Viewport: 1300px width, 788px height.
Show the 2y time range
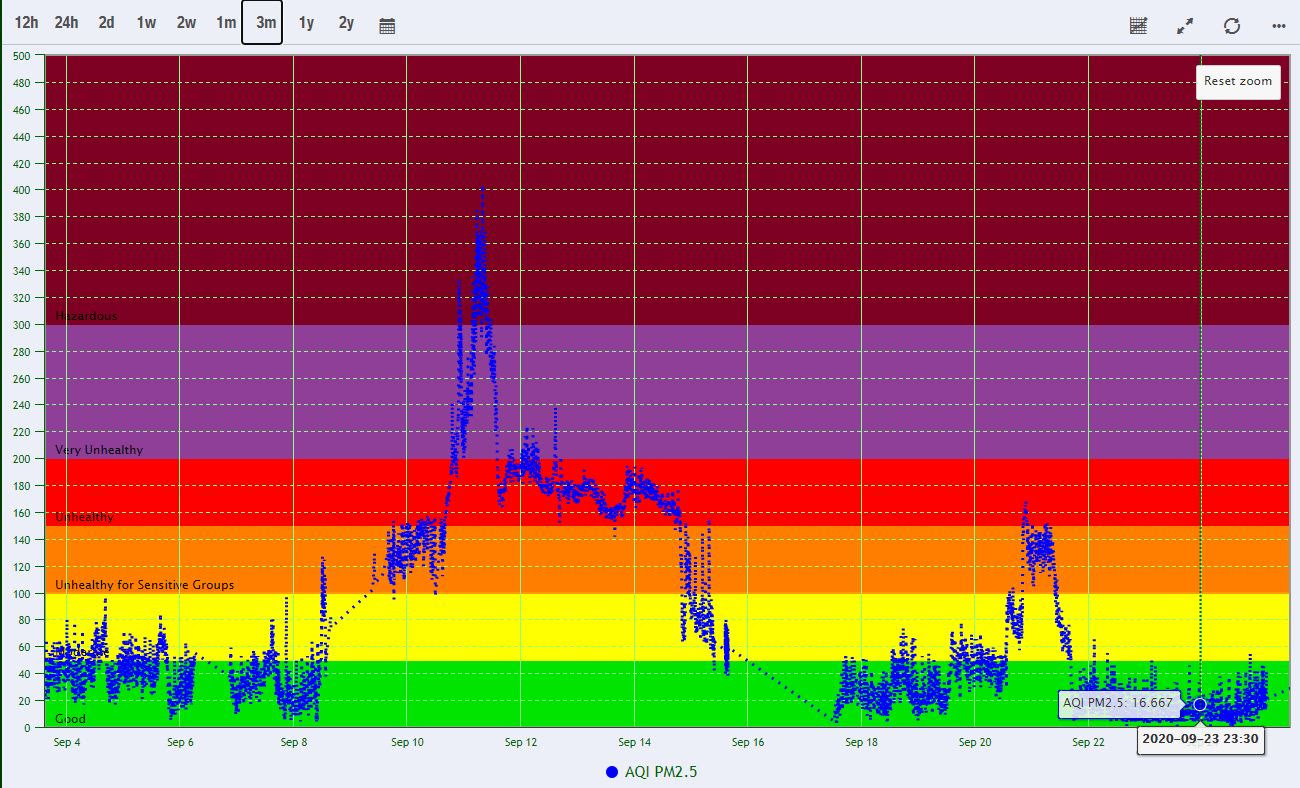(346, 23)
